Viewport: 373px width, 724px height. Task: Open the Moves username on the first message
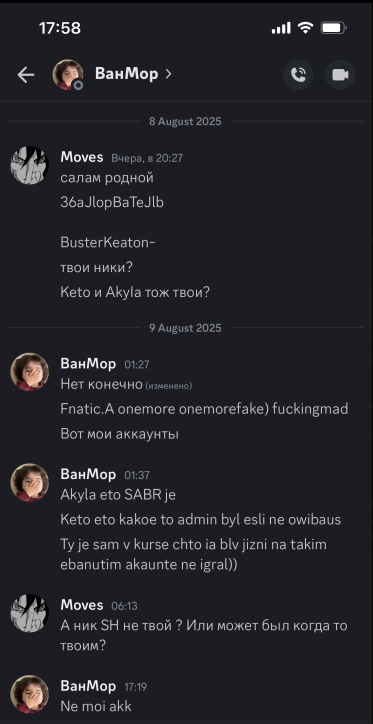coord(82,157)
